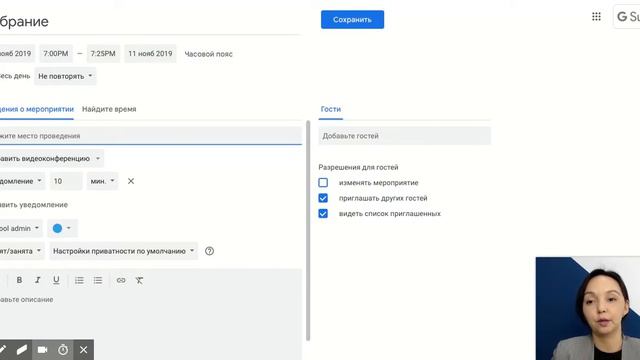This screenshot has width=640, height=360.
Task: Open the notification type dropdown
Action: tap(22, 181)
